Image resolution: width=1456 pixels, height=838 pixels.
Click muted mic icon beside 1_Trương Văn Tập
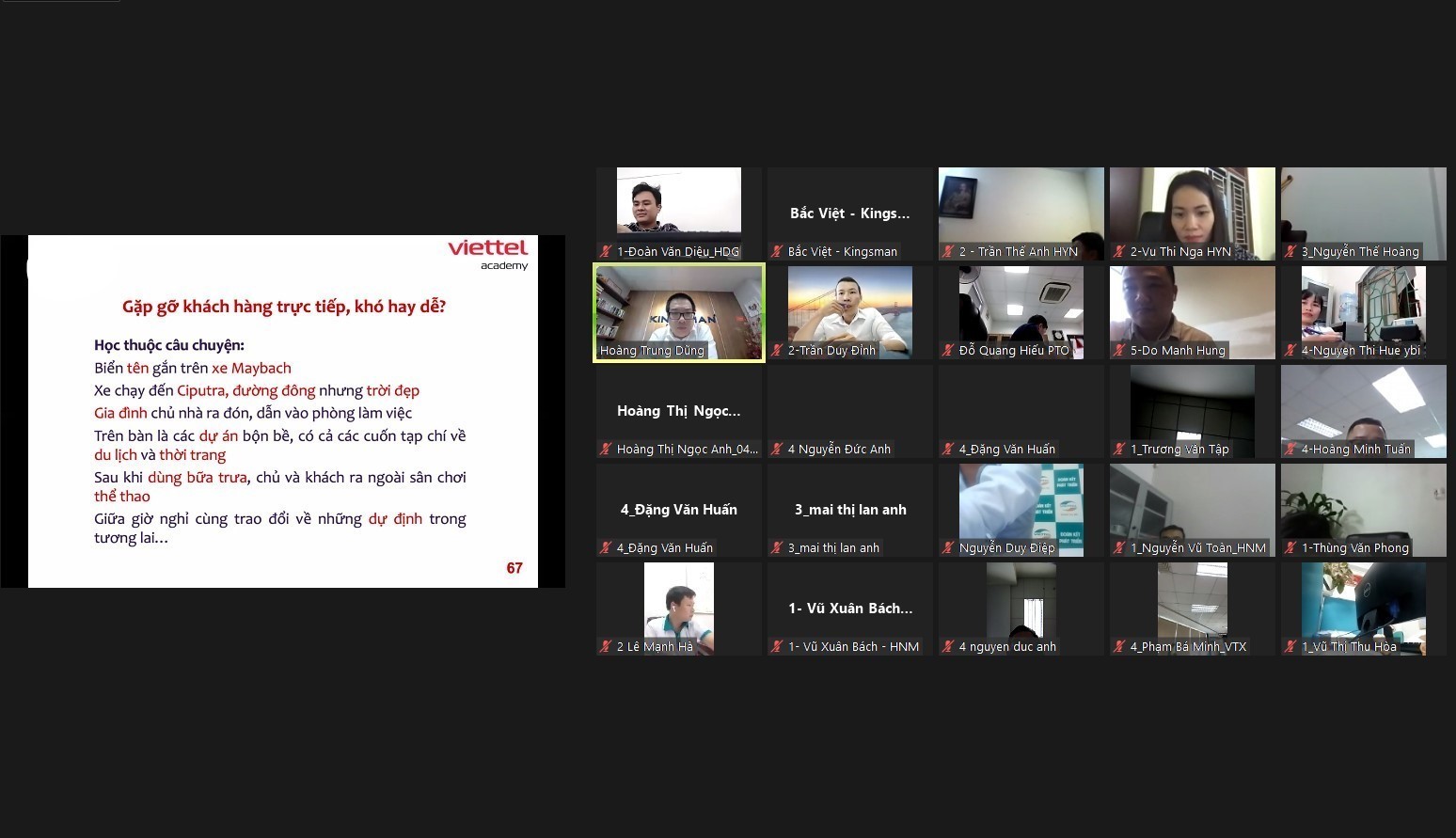pos(1119,450)
